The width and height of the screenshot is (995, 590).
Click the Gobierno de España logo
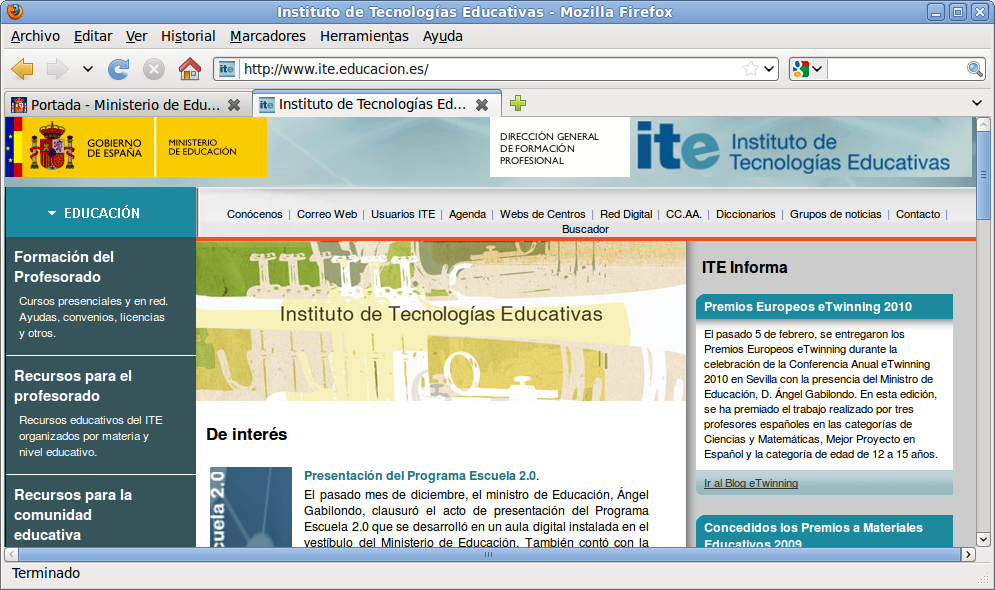pyautogui.click(x=80, y=147)
